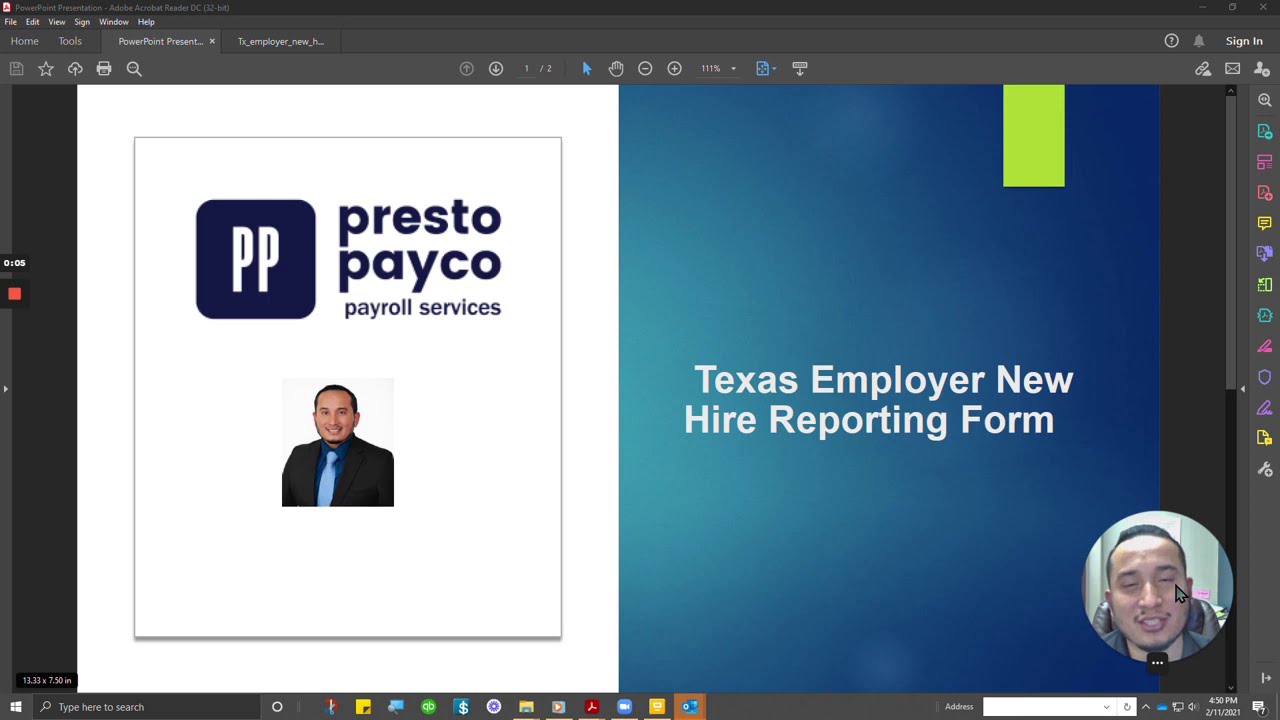Image resolution: width=1280 pixels, height=720 pixels.
Task: Open webcam bubble options ellipsis button
Action: pos(1157,662)
